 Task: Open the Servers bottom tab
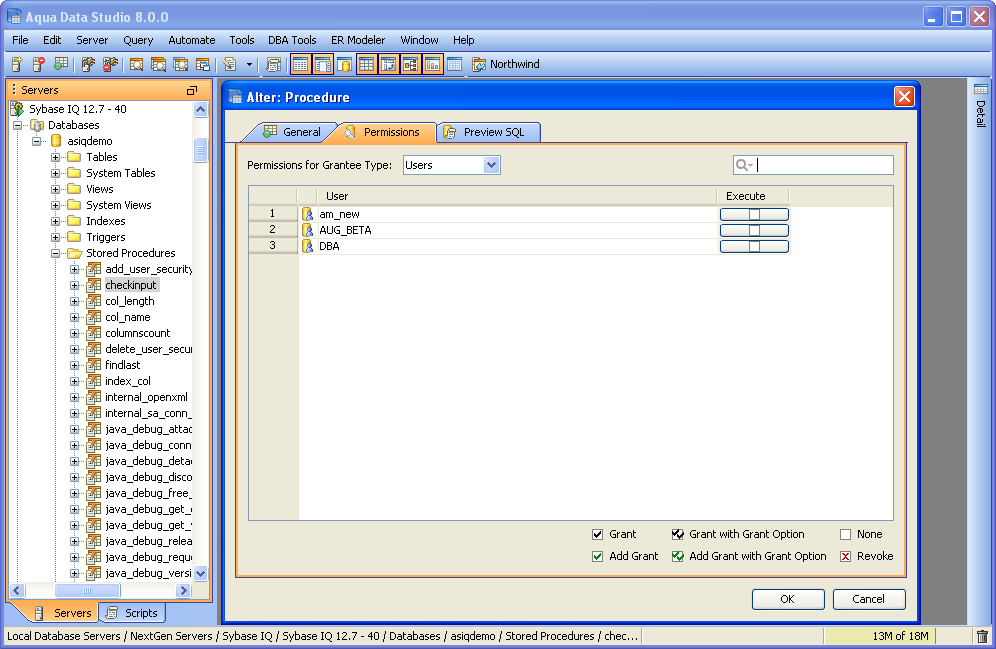click(x=62, y=613)
